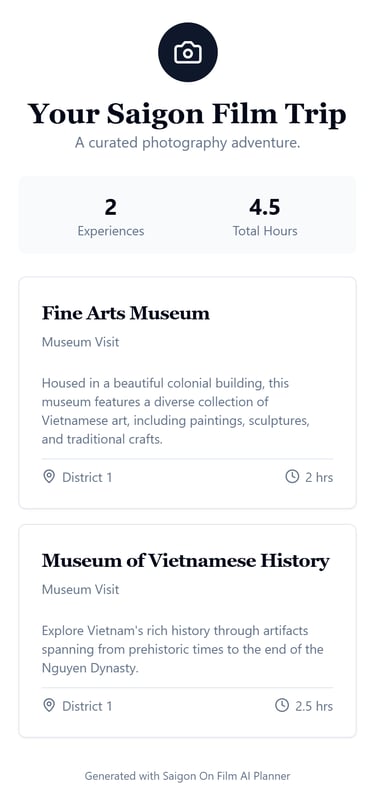Open the Museum of Vietnamese History title
The height and width of the screenshot is (805, 375).
pyautogui.click(x=185, y=561)
